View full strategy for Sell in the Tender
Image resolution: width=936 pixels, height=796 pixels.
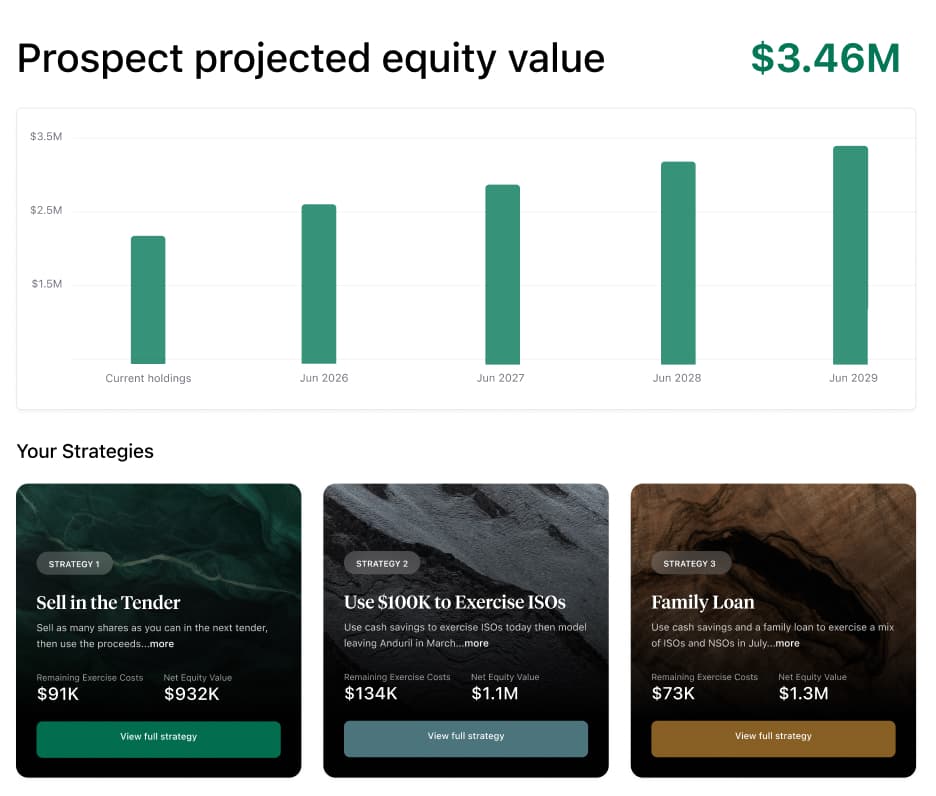[158, 739]
